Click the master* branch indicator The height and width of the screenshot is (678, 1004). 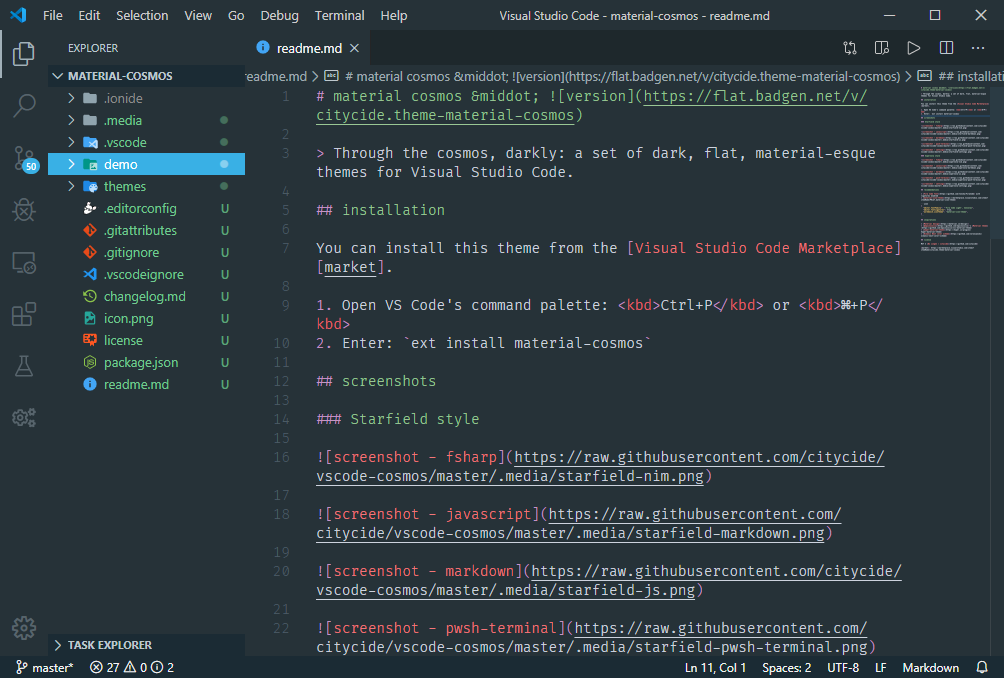pyautogui.click(x=45, y=668)
